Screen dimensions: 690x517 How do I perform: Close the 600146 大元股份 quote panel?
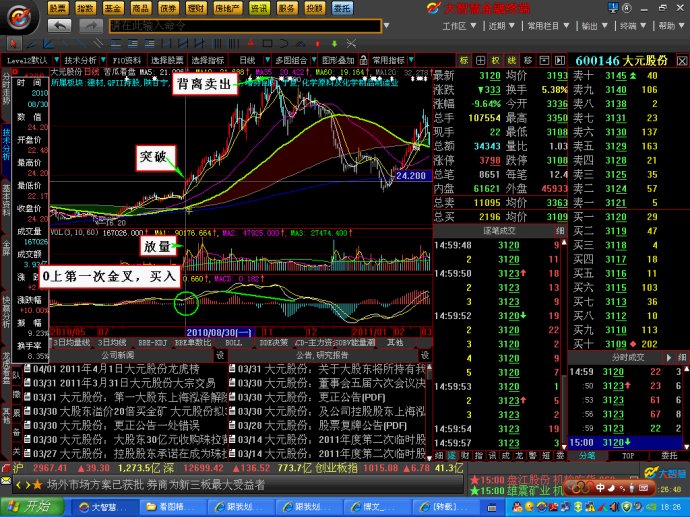coord(682,61)
